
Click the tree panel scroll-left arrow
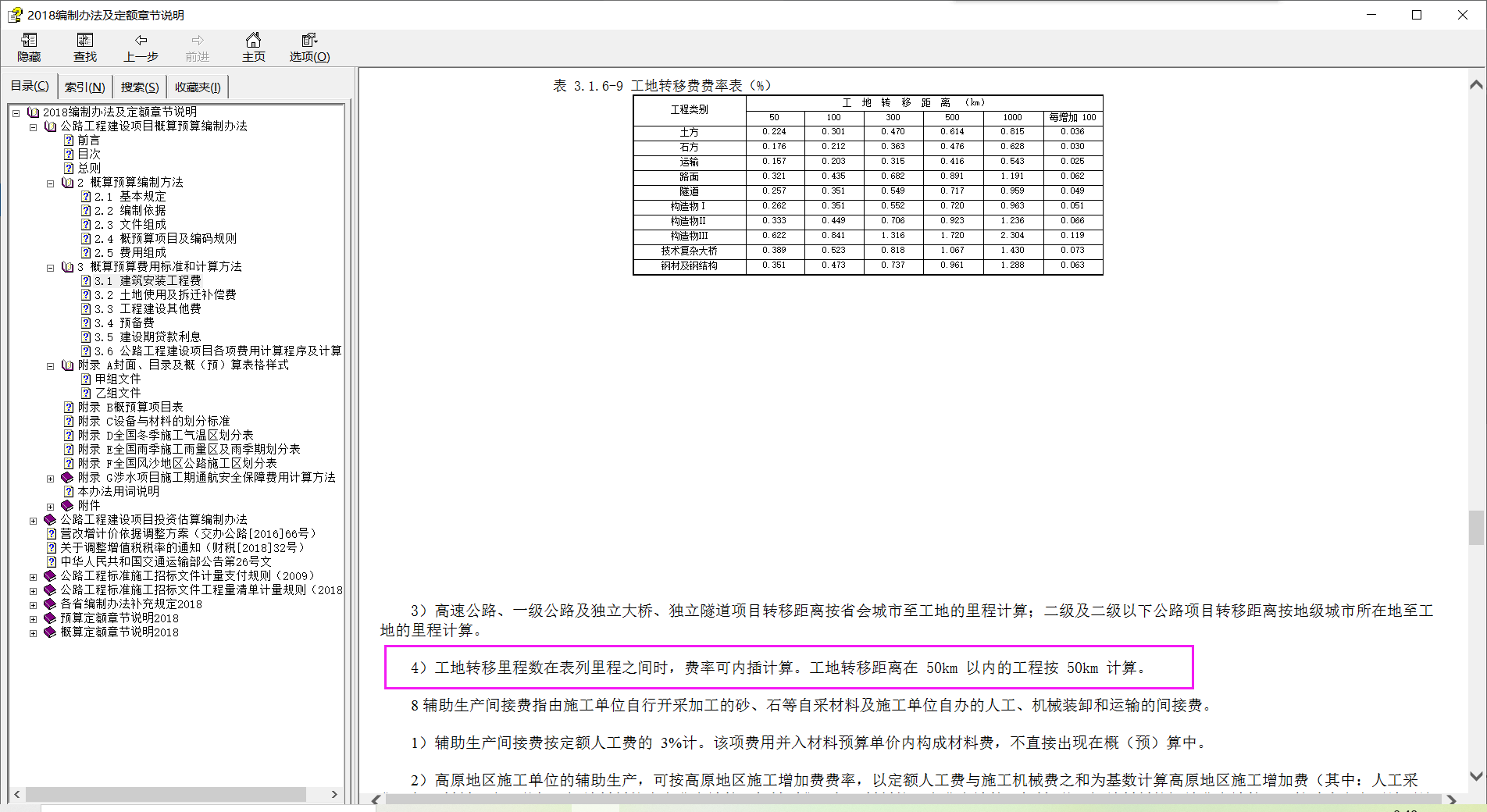tap(17, 794)
